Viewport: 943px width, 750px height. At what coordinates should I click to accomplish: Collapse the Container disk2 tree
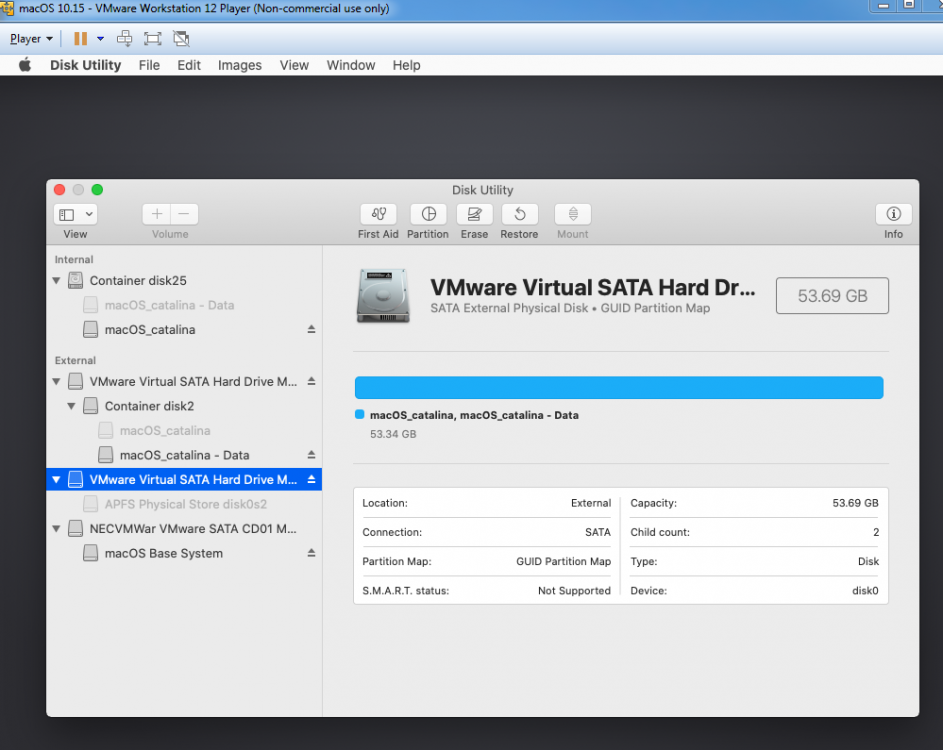tap(72, 406)
